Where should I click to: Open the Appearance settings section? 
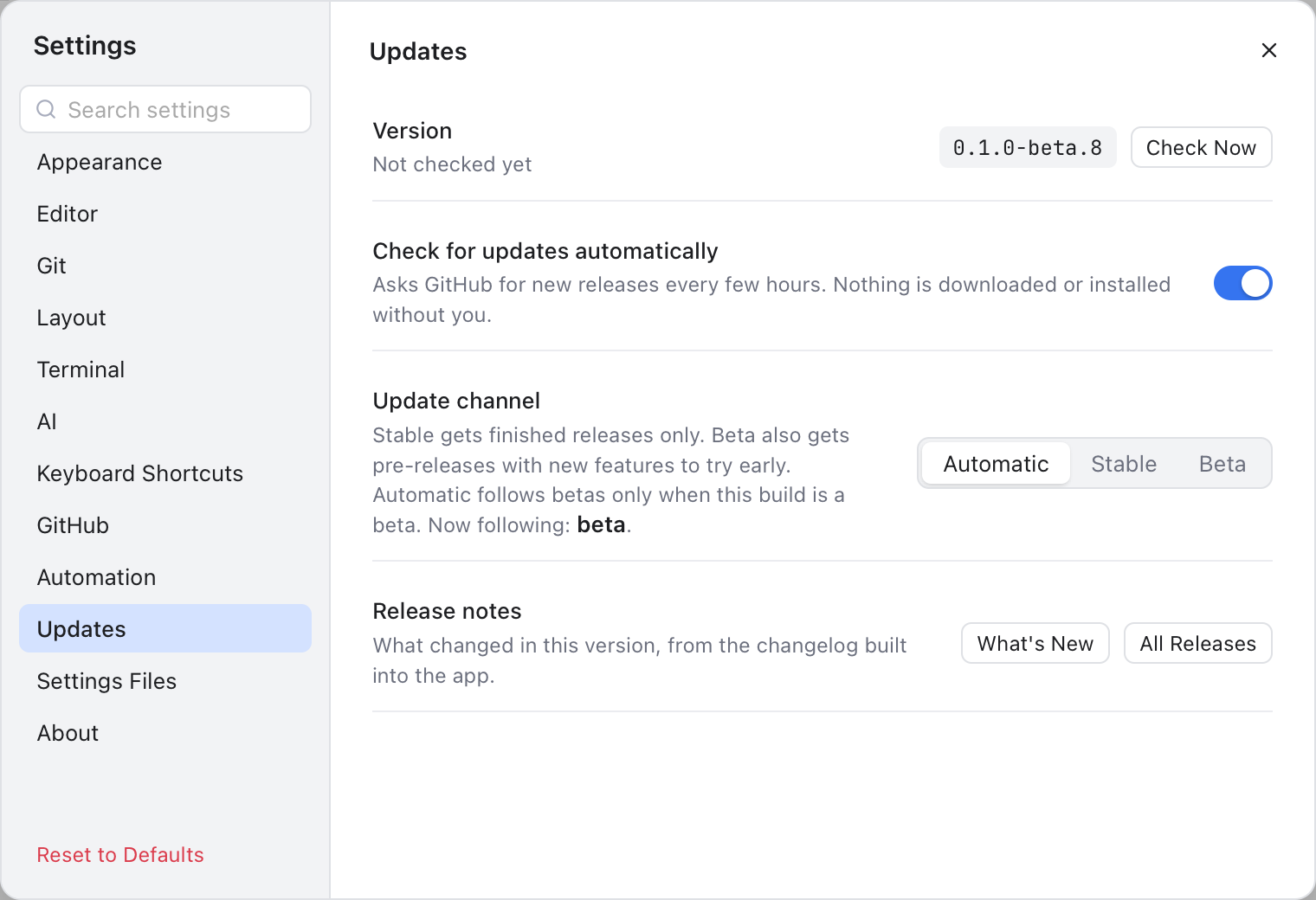click(x=165, y=162)
